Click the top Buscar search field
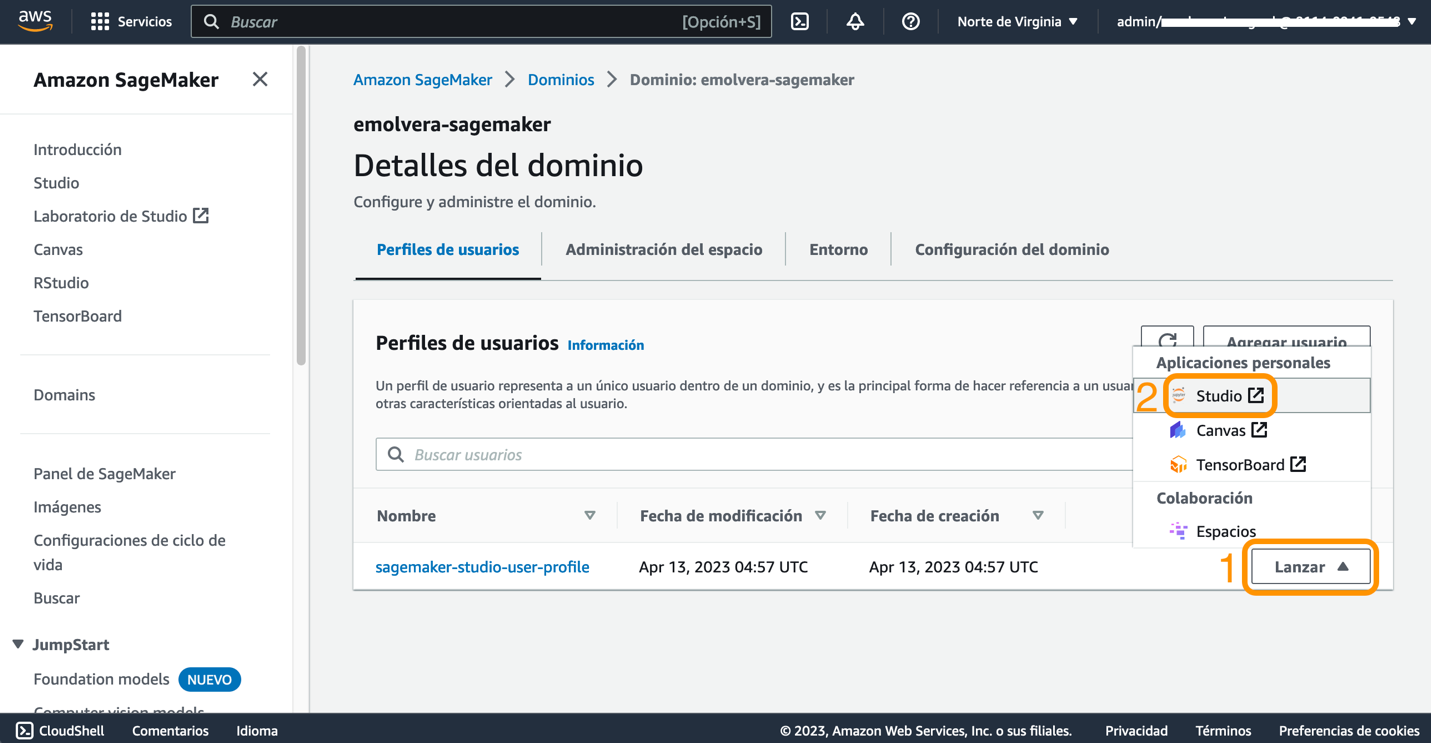 tap(481, 21)
